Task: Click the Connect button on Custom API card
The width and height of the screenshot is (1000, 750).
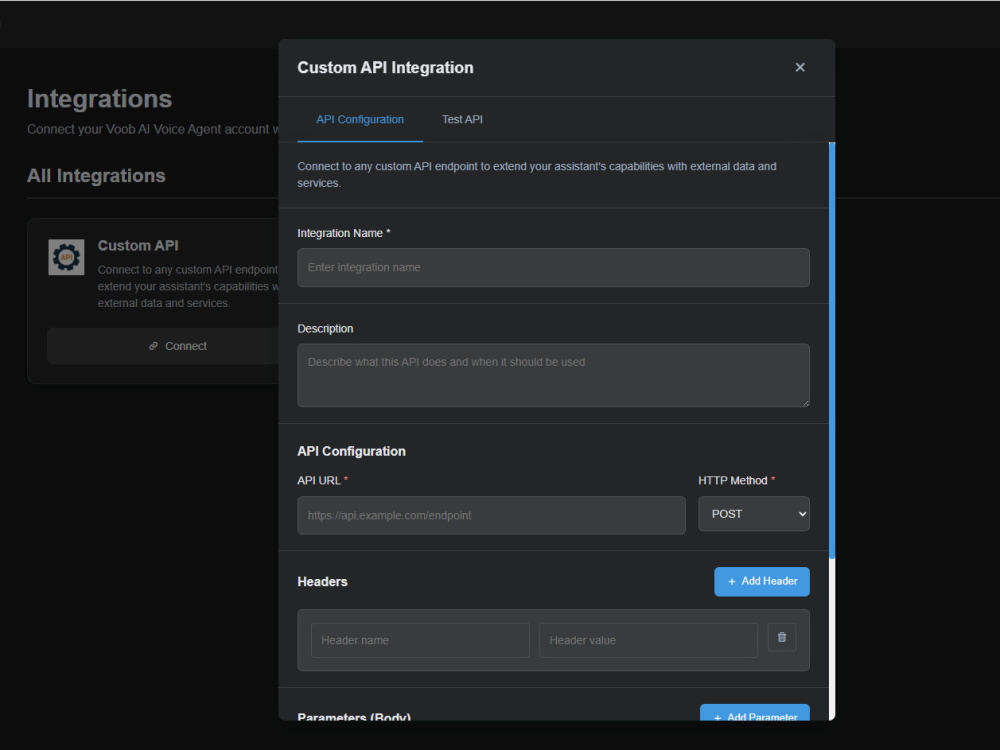Action: tap(163, 346)
